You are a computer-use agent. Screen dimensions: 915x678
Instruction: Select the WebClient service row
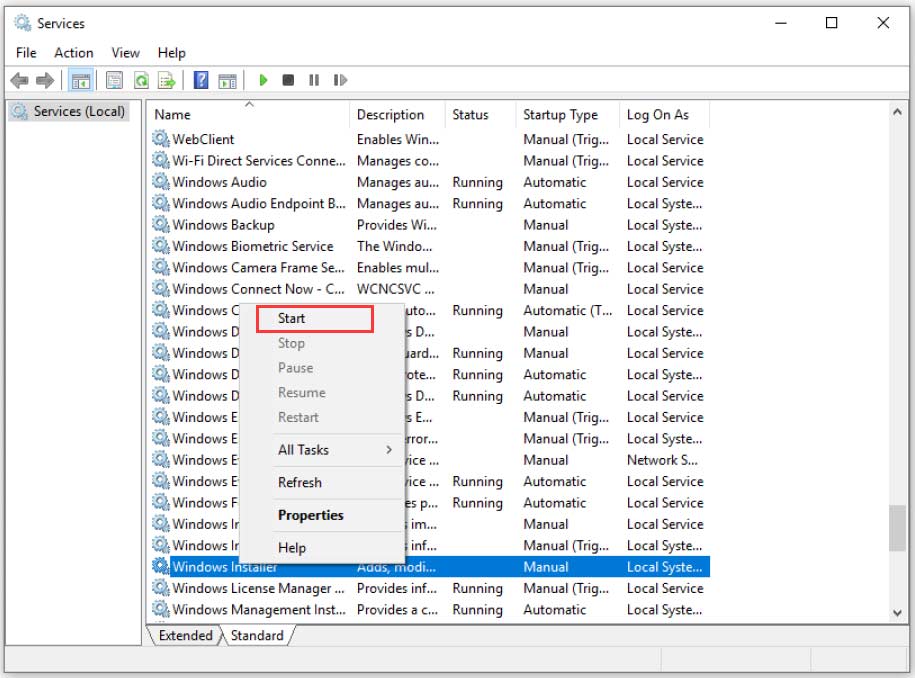point(430,139)
